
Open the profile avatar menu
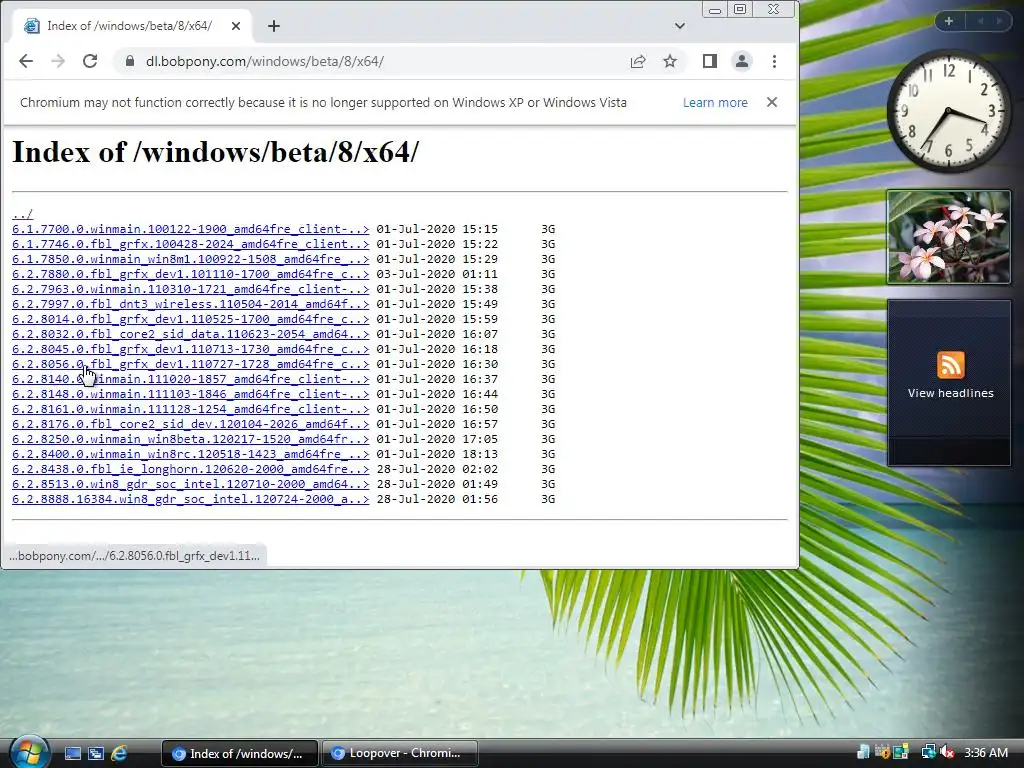[742, 61]
